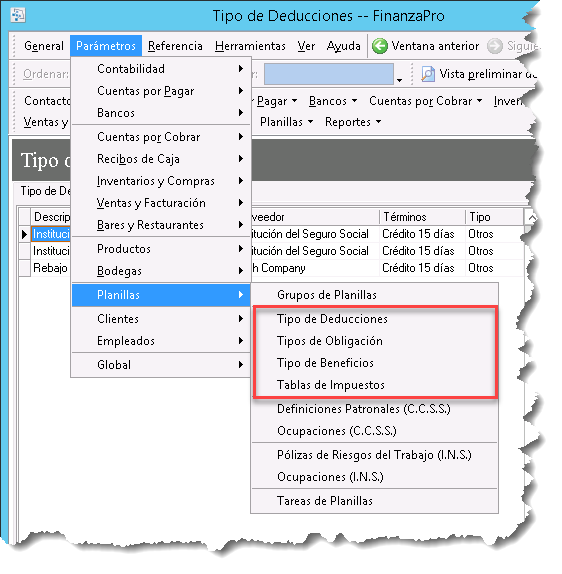Open the blue combo box dropdown arrow
This screenshot has height=574, width=562.
click(399, 79)
